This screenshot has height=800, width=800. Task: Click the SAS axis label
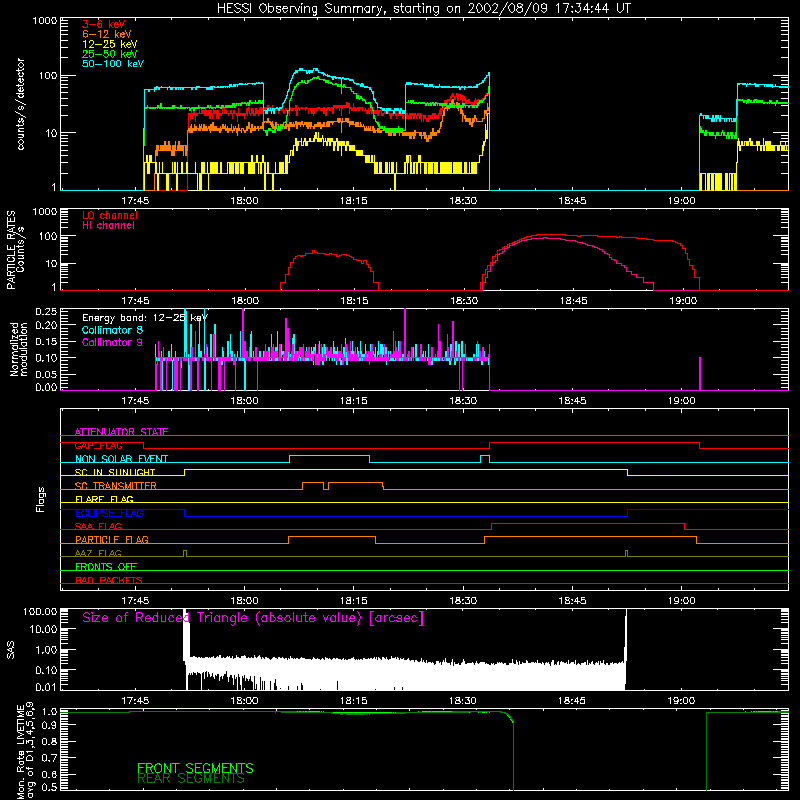point(11,650)
